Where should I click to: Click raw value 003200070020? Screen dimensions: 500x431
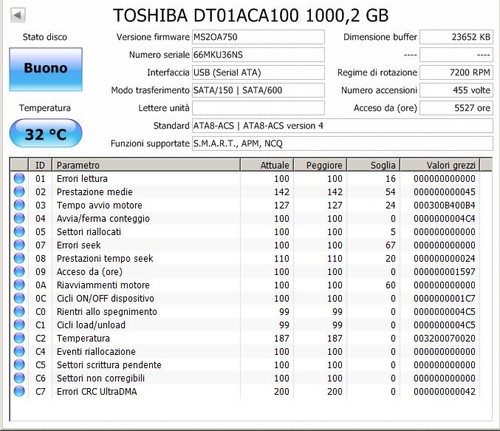click(x=444, y=338)
